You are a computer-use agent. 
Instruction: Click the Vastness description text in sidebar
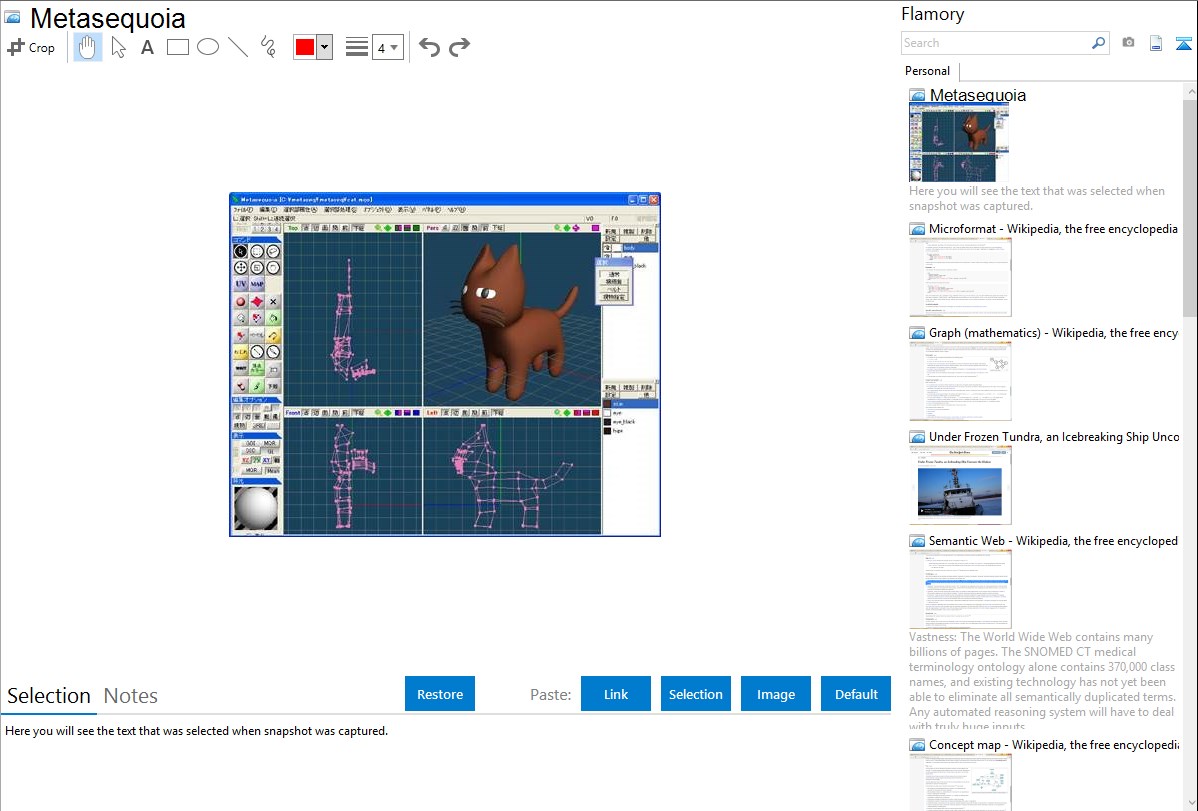point(1043,681)
